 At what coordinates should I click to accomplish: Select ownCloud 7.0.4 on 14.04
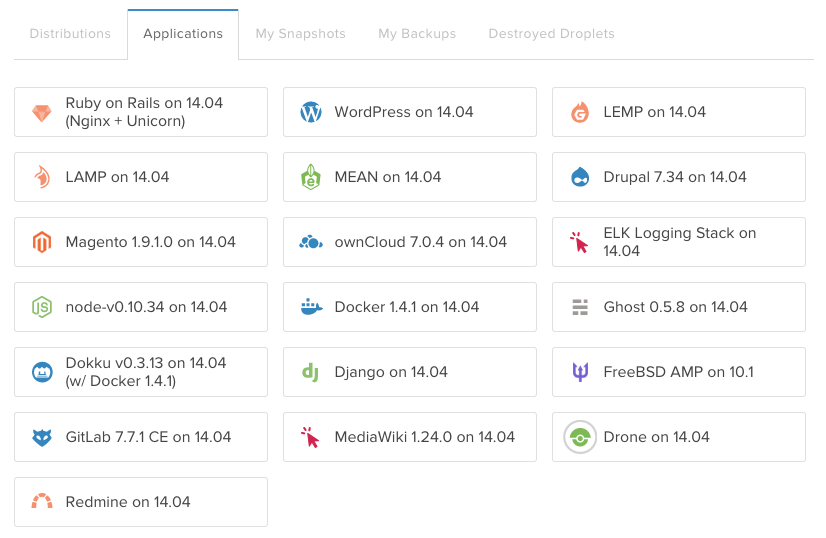tap(410, 242)
